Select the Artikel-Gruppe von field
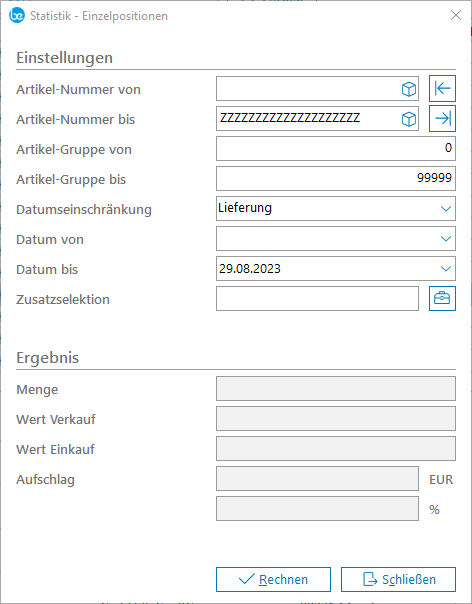Screen dimensions: 472x604 click(x=336, y=149)
